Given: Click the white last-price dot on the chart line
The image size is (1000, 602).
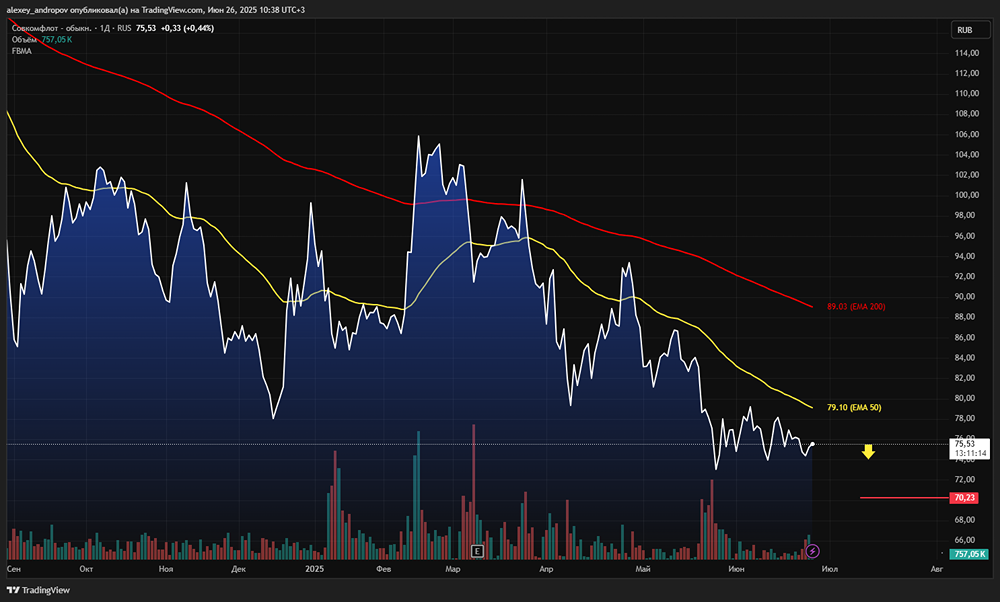Looking at the screenshot, I should click(x=812, y=444).
